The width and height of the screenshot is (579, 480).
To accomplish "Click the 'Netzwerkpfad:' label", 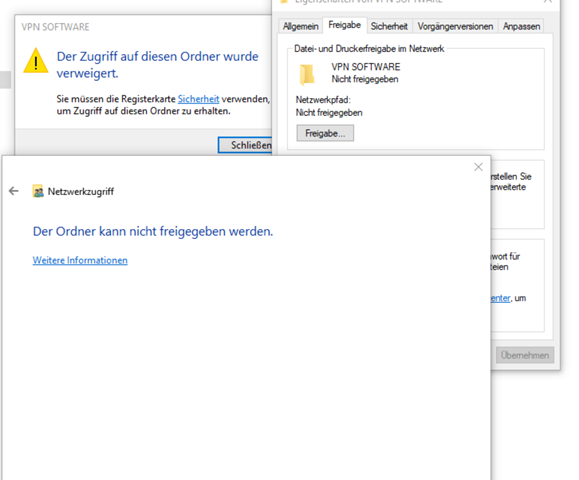I will pyautogui.click(x=323, y=100).
